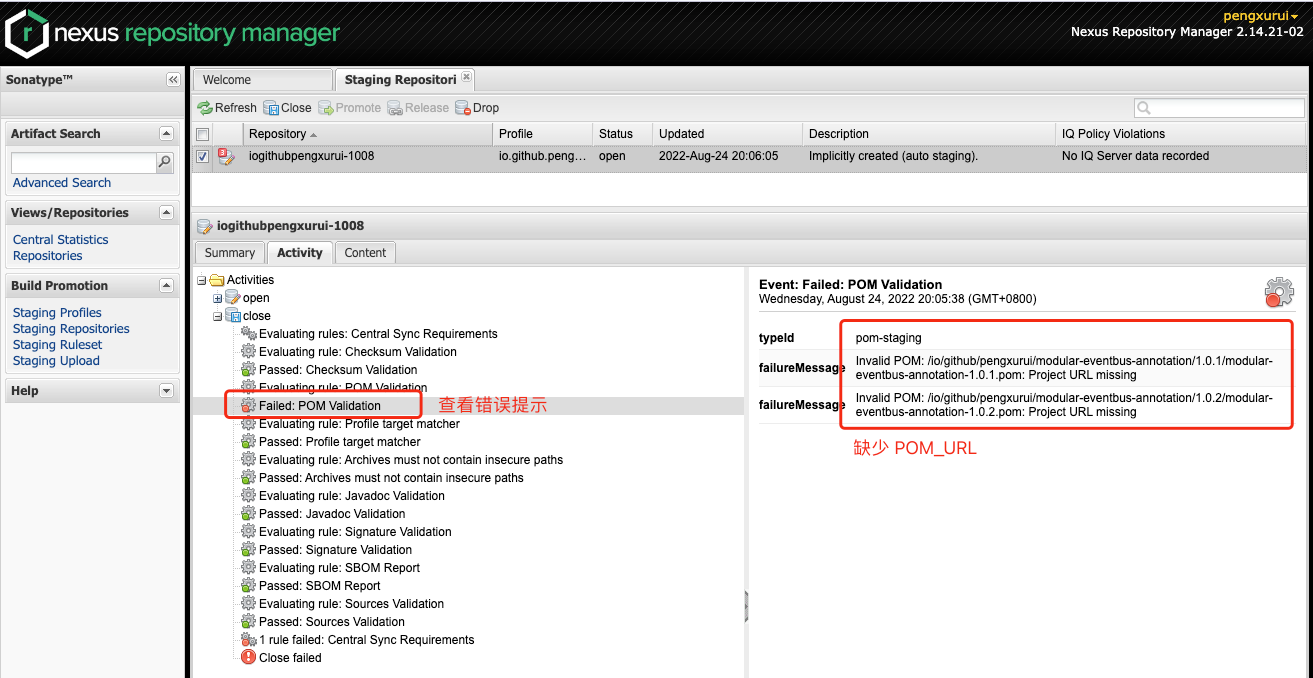Click the Release toolbar button
This screenshot has height=678, width=1313.
[x=418, y=108]
